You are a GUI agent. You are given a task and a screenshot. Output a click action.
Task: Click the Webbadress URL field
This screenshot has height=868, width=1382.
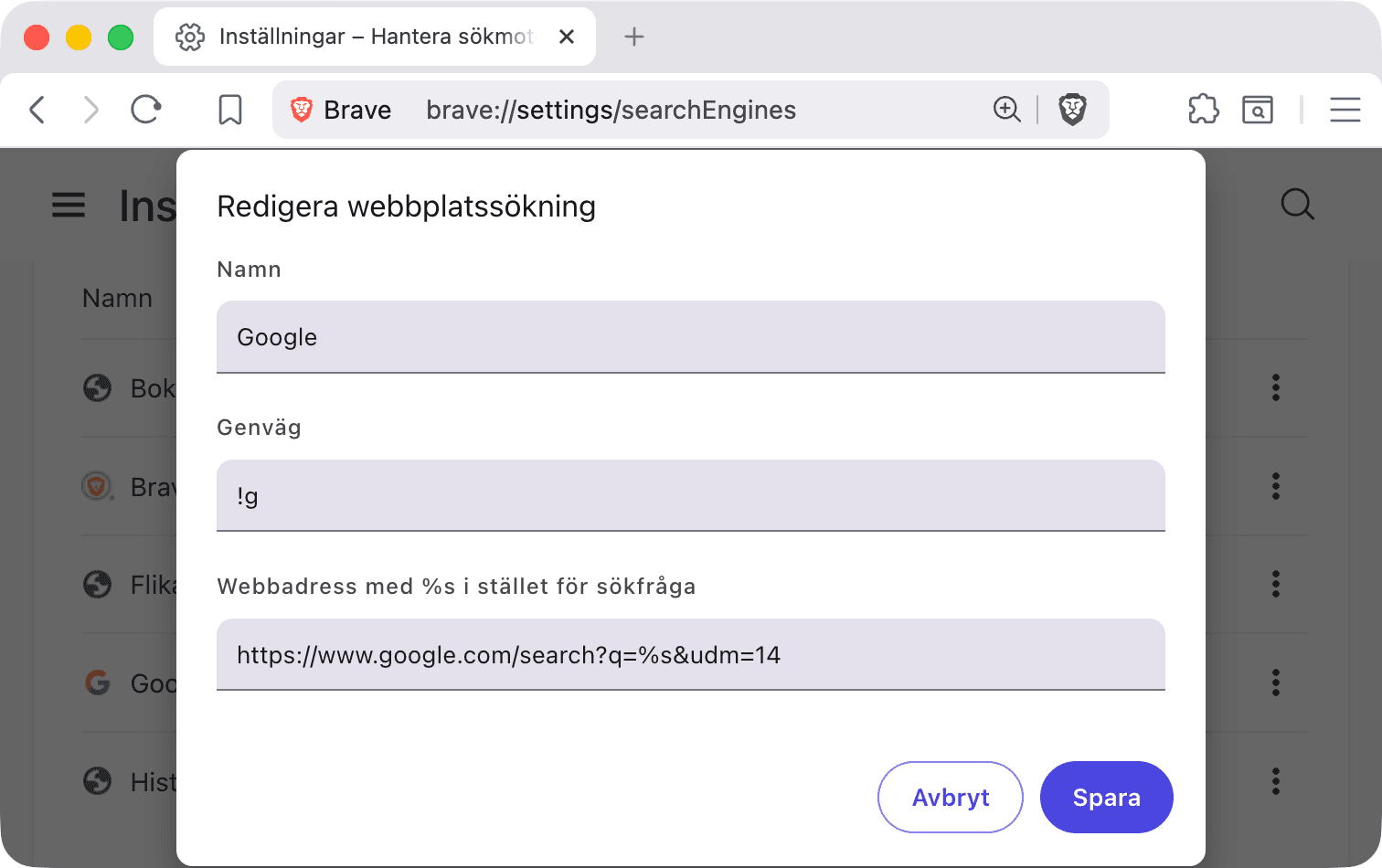tap(691, 655)
